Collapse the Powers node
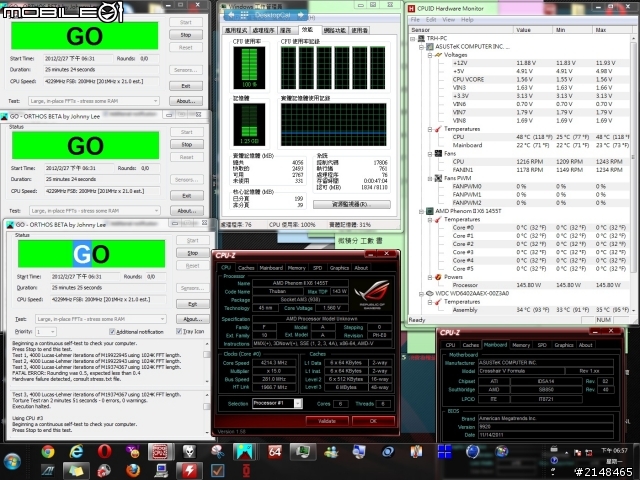This screenshot has height=480, width=640. pyautogui.click(x=430, y=277)
